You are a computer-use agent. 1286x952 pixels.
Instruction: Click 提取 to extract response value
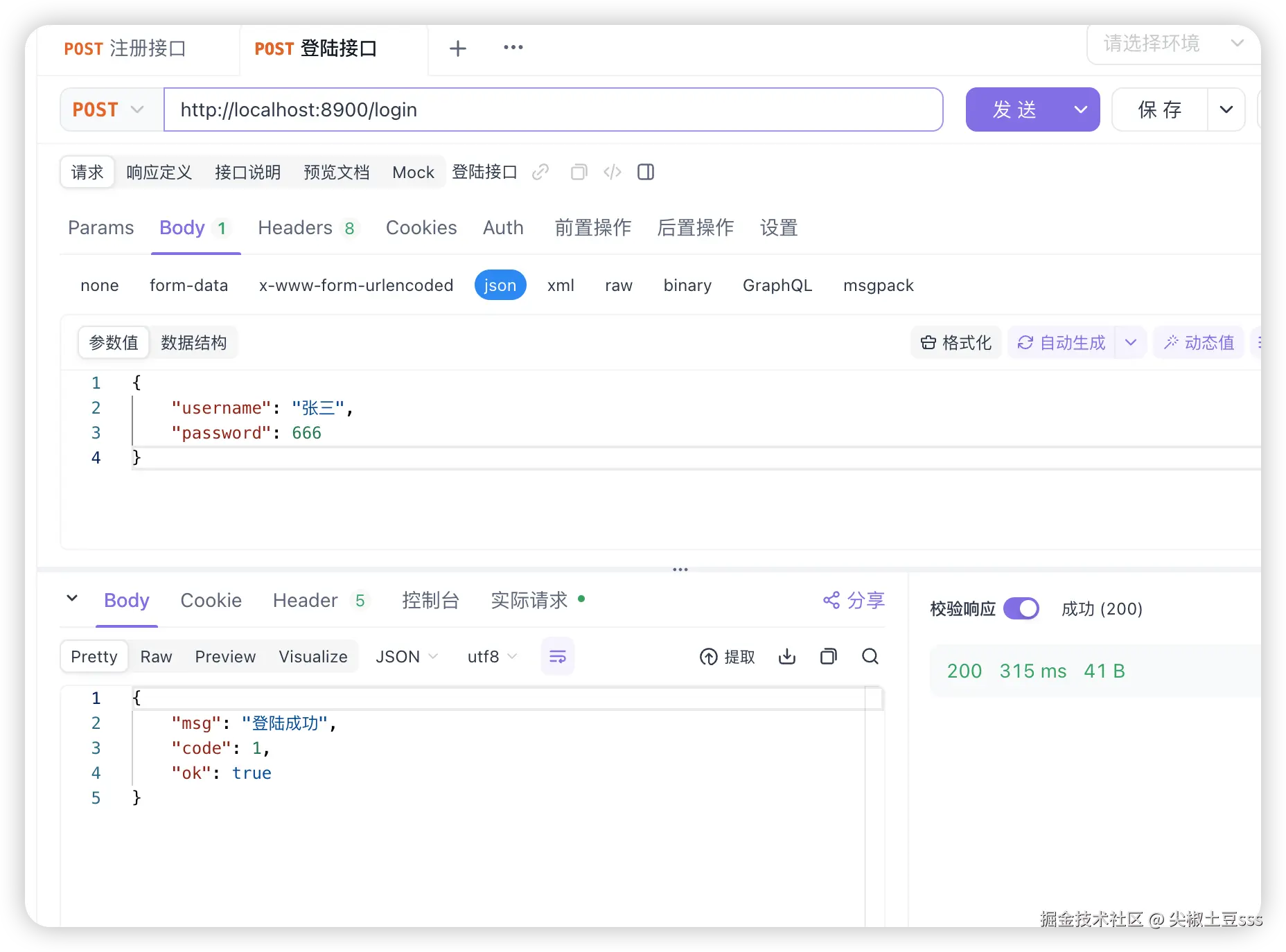[x=728, y=657]
